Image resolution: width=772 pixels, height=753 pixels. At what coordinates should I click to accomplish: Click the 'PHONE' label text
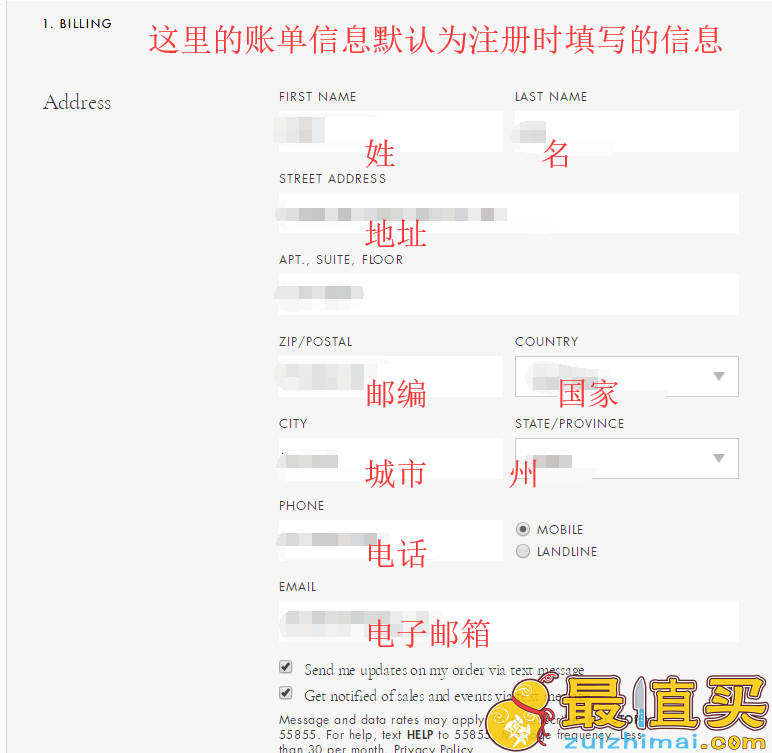(301, 506)
